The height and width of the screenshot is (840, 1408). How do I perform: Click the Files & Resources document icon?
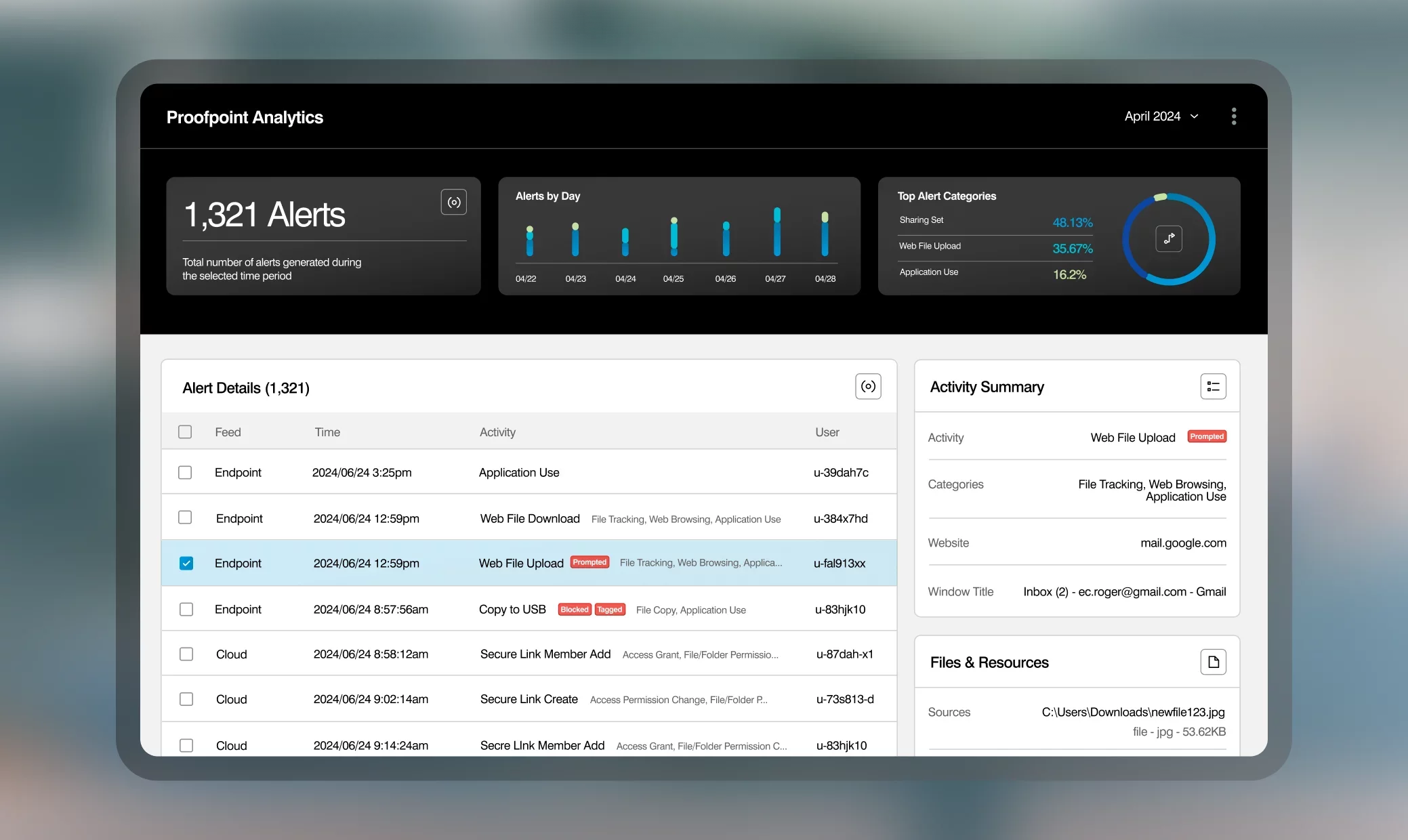(x=1213, y=662)
